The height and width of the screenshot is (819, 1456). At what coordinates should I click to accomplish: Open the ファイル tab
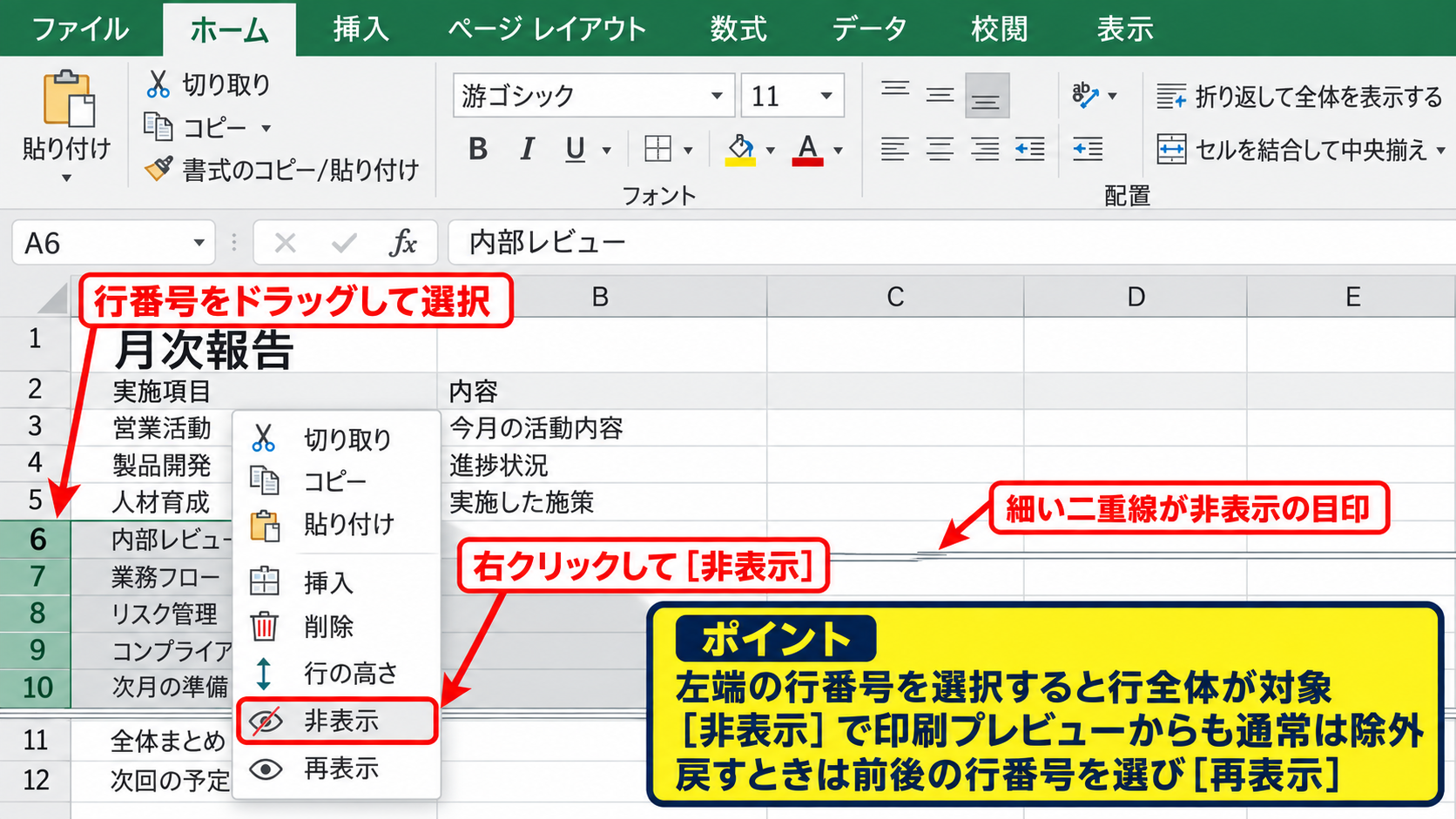pyautogui.click(x=80, y=29)
